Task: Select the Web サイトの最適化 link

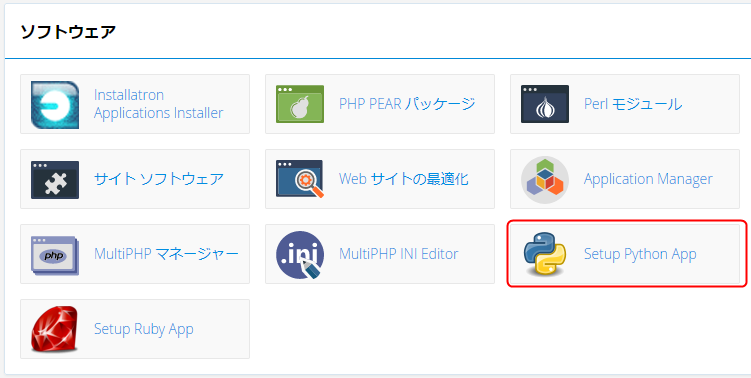Action: [x=404, y=179]
